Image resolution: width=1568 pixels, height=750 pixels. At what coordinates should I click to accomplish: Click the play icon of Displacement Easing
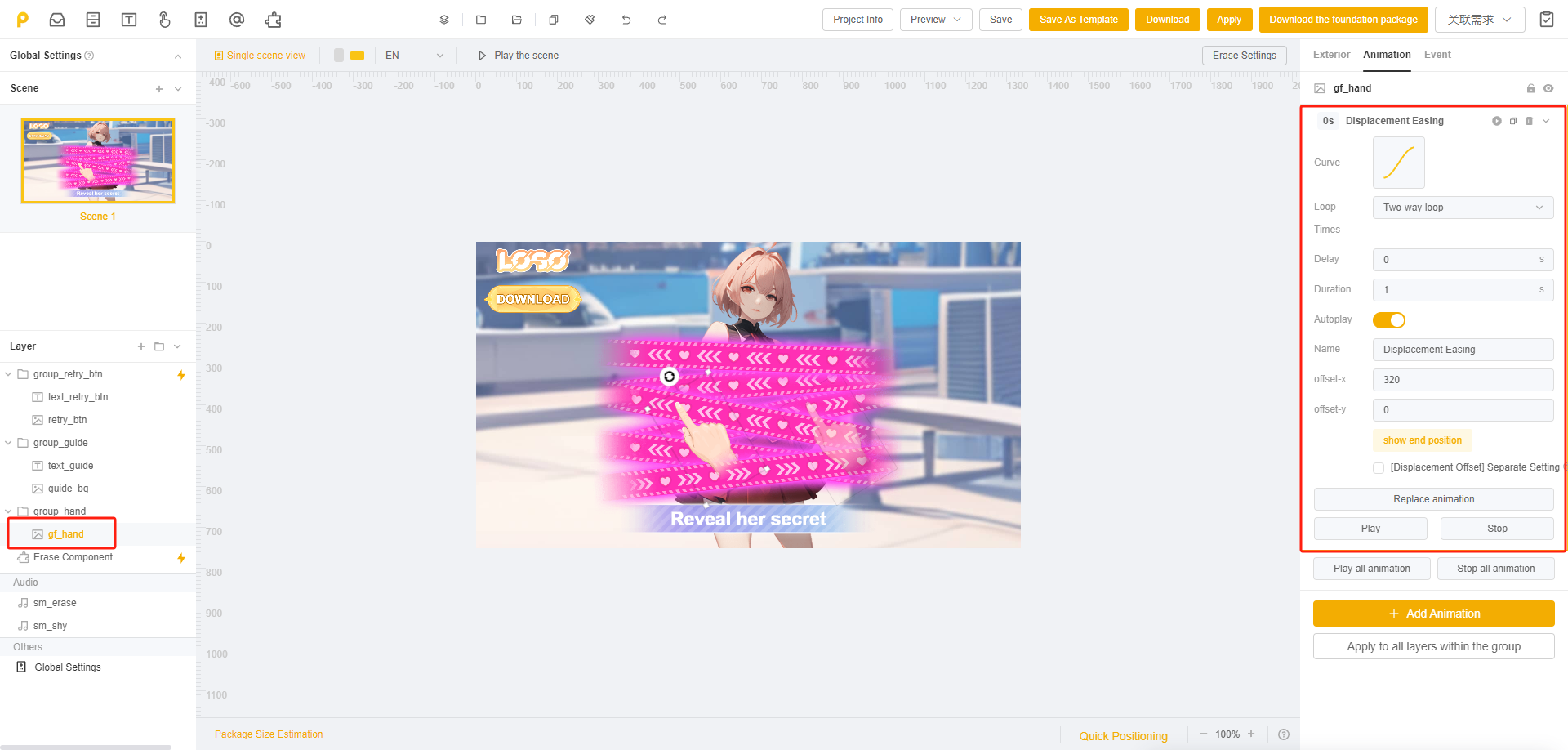pos(1497,121)
